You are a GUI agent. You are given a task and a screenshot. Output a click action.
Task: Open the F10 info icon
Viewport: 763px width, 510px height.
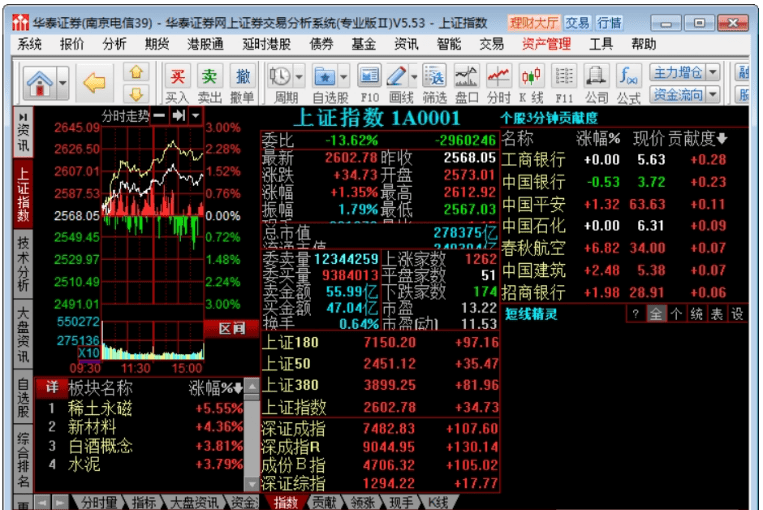click(x=370, y=83)
